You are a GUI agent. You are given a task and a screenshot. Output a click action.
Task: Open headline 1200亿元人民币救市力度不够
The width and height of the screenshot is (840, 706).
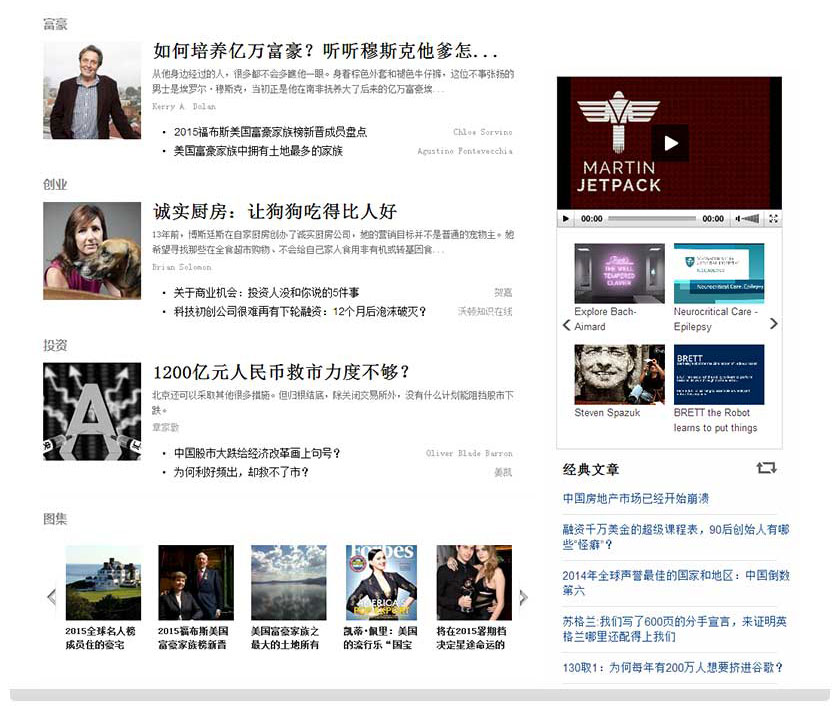tap(281, 372)
